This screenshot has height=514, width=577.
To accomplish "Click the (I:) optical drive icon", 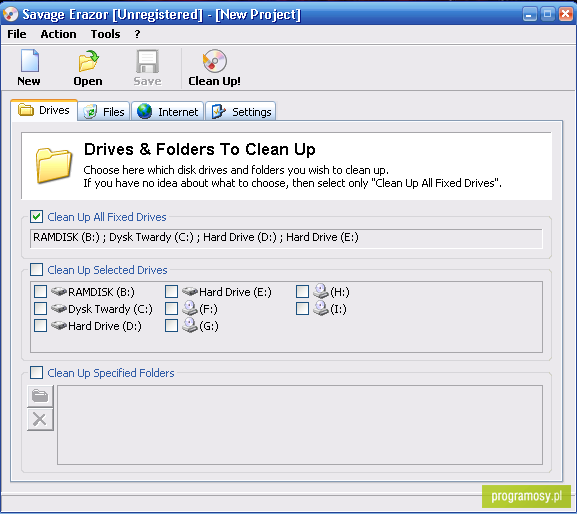I will pos(321,308).
